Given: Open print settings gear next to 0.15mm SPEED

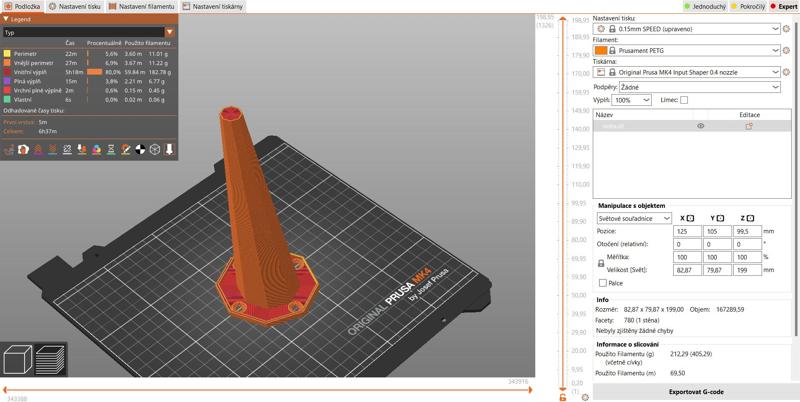Looking at the screenshot, I should (787, 29).
